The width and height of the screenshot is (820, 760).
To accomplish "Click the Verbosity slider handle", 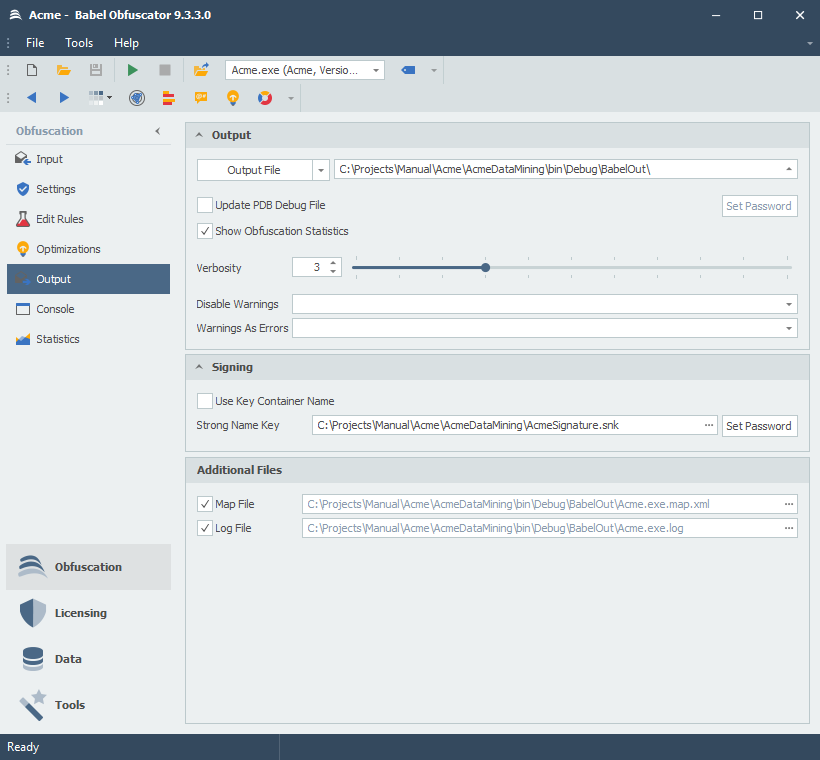I will coord(485,267).
